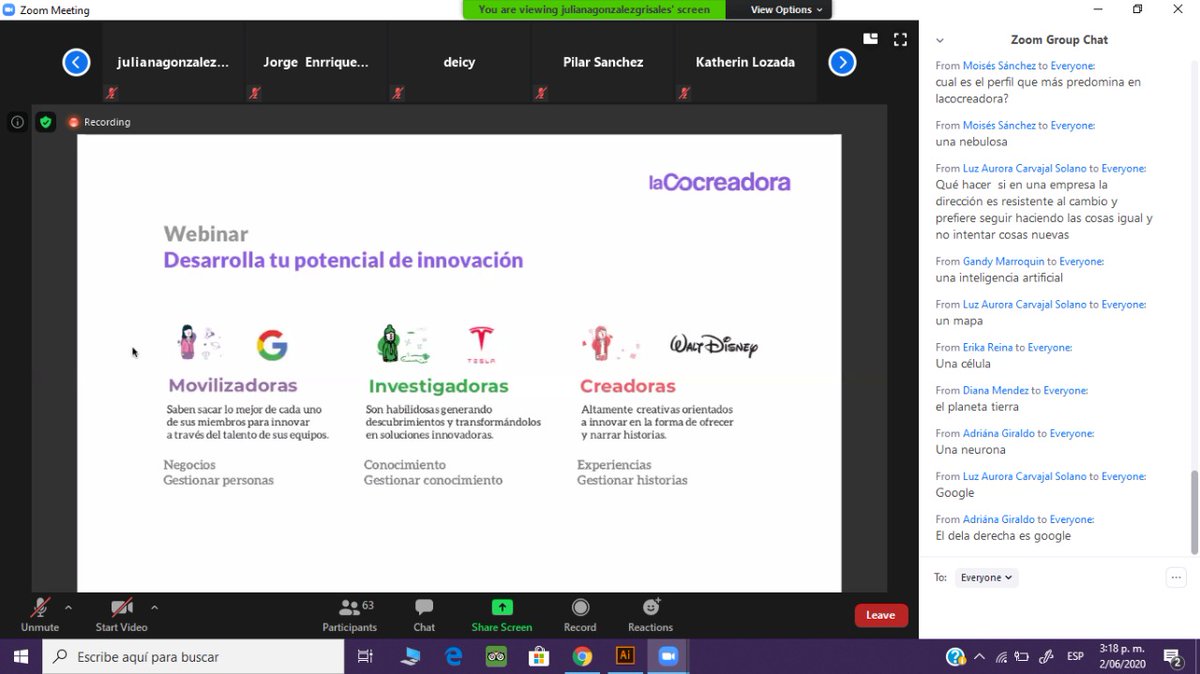Click the 'Investigadoras' heading on slide
1200x674 pixels.
(438, 386)
